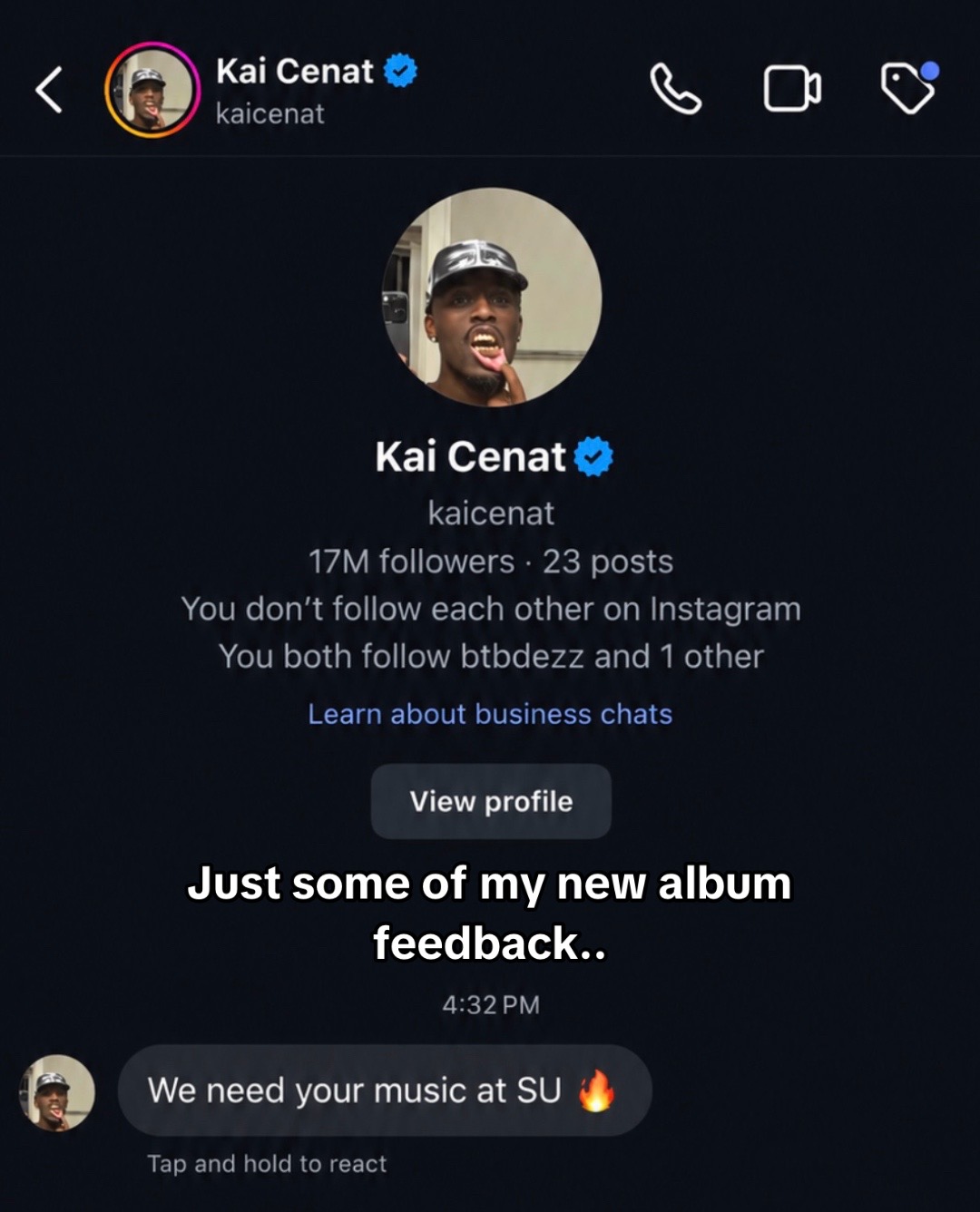Click the verified badge beside large Kai Cenat name
The width and height of the screenshot is (980, 1212).
click(593, 456)
